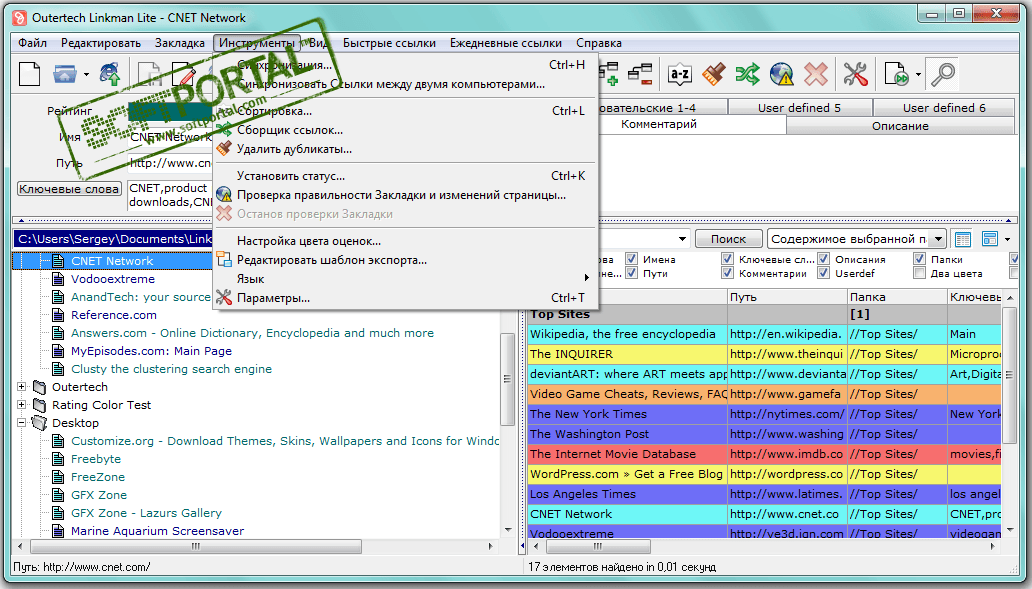Image resolution: width=1032 pixels, height=589 pixels.
Task: Click the red X stop-check toolbar icon
Action: [x=815, y=74]
